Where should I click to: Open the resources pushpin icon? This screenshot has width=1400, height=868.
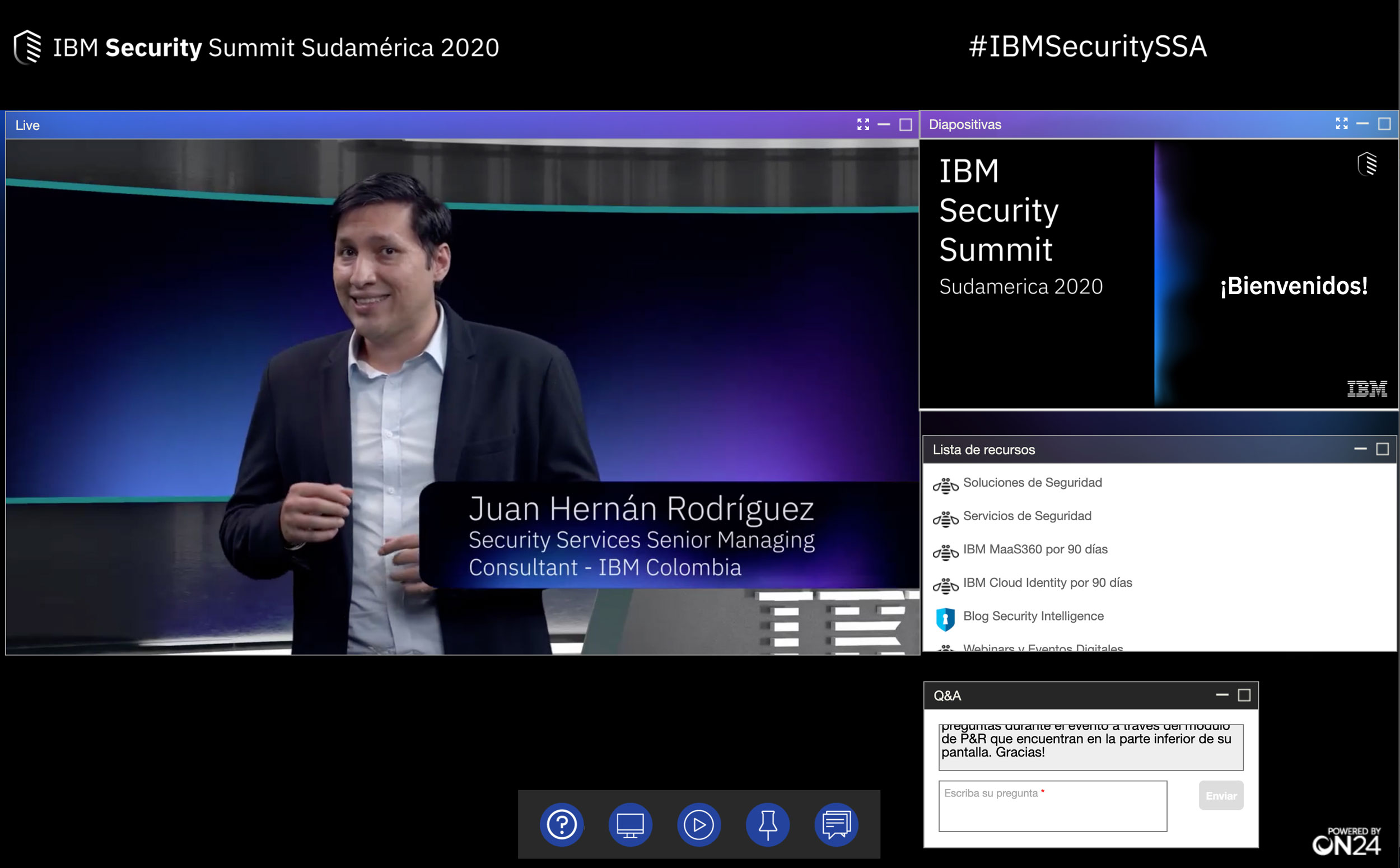(767, 824)
